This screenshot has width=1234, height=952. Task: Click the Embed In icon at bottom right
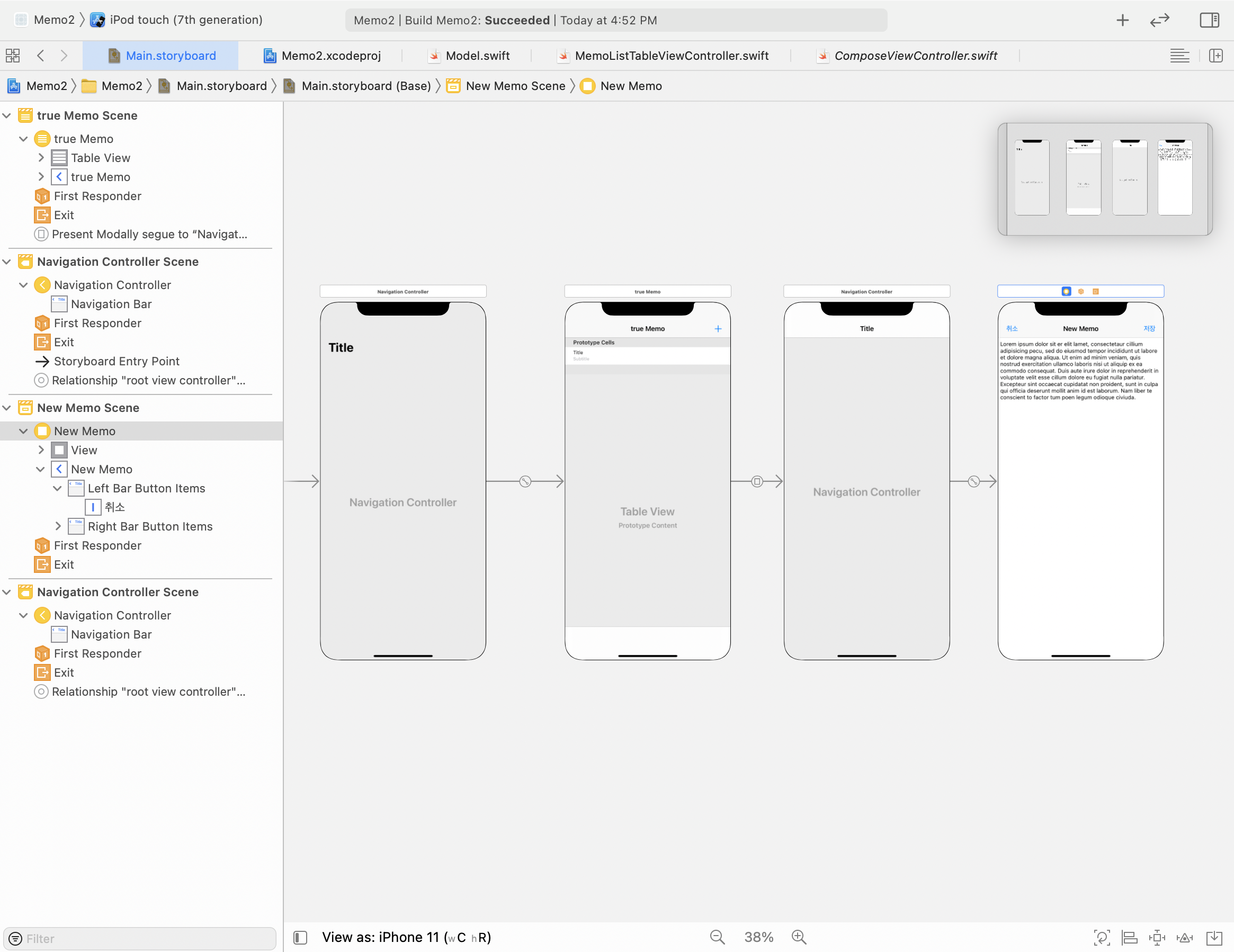pos(1214,937)
